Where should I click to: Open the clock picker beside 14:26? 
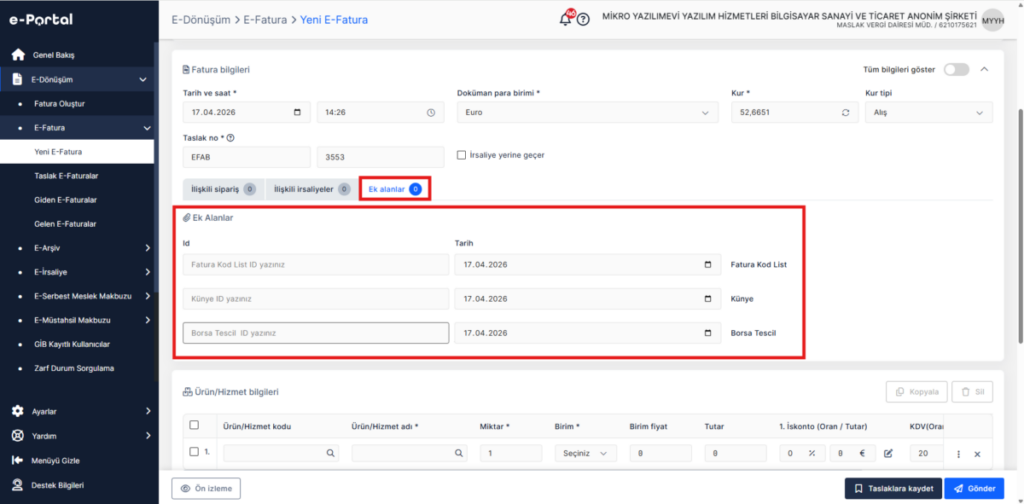click(x=431, y=112)
